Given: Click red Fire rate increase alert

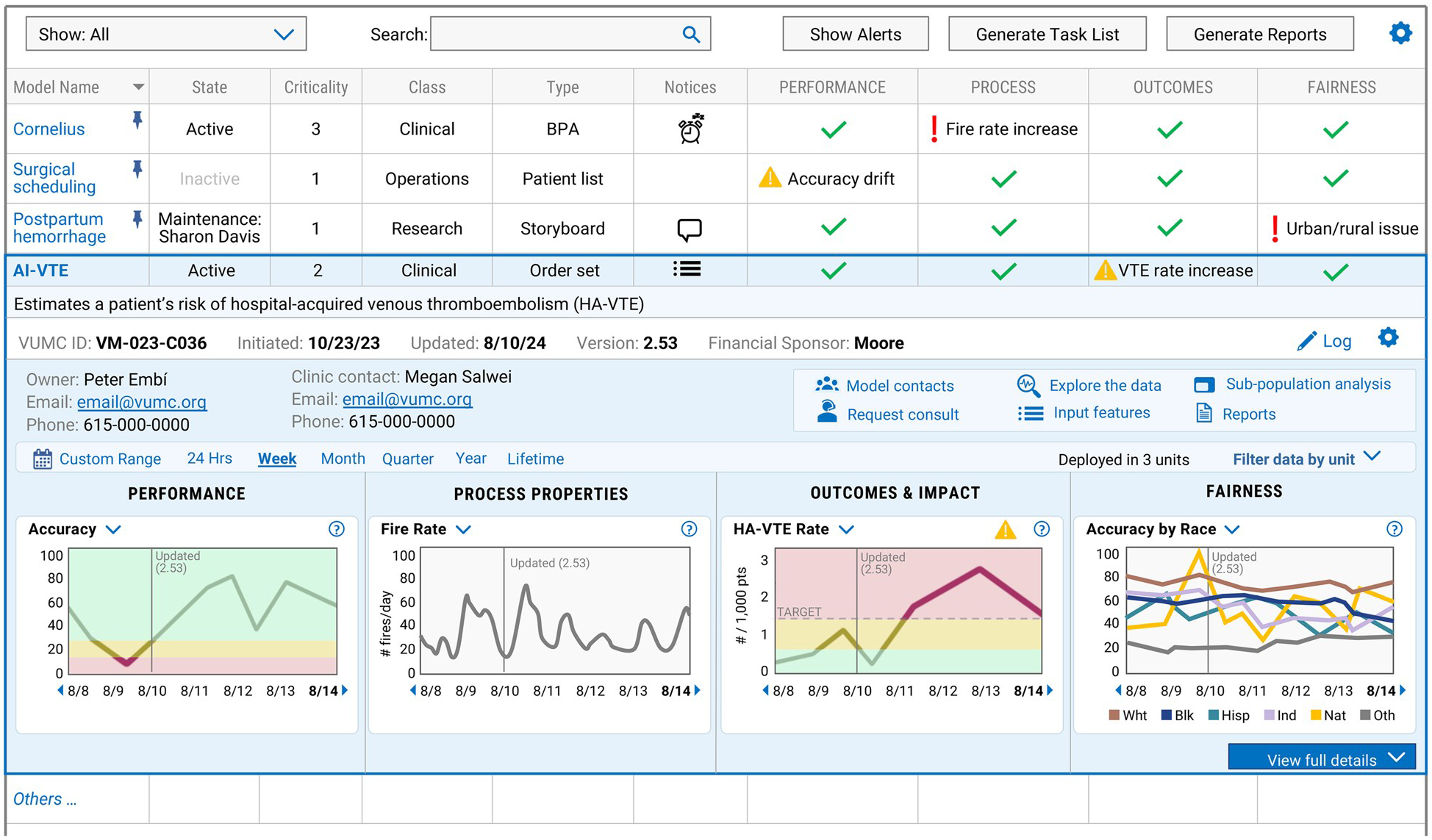Looking at the screenshot, I should (x=934, y=129).
